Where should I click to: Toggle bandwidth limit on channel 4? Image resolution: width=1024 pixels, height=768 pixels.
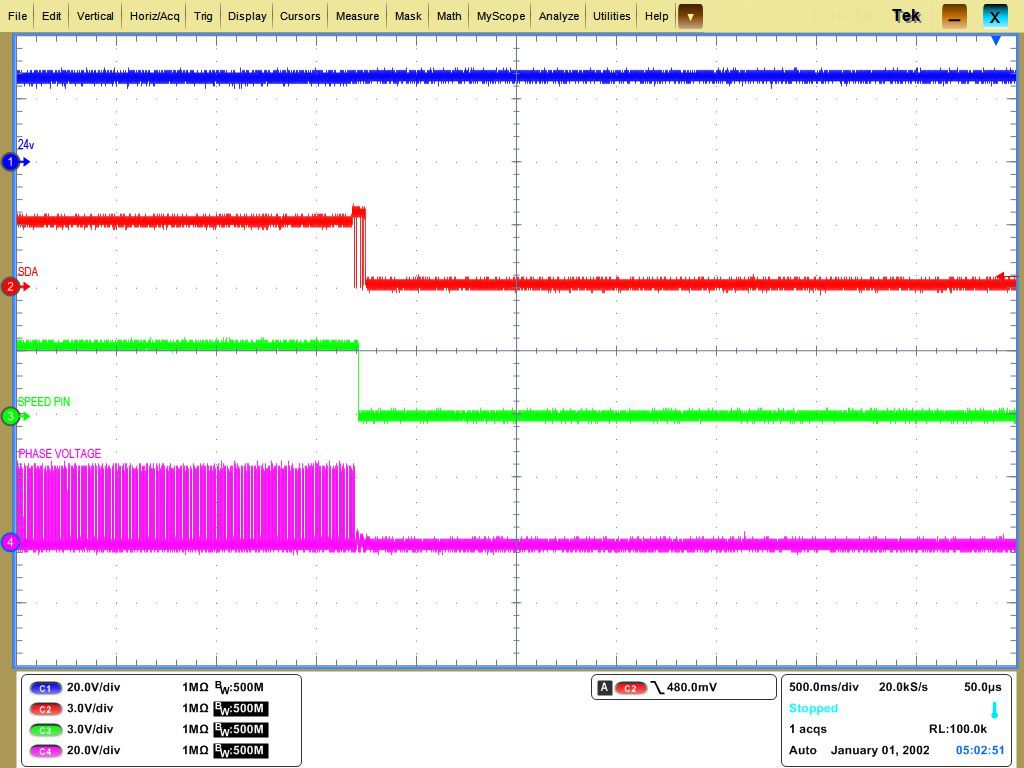pos(241,750)
